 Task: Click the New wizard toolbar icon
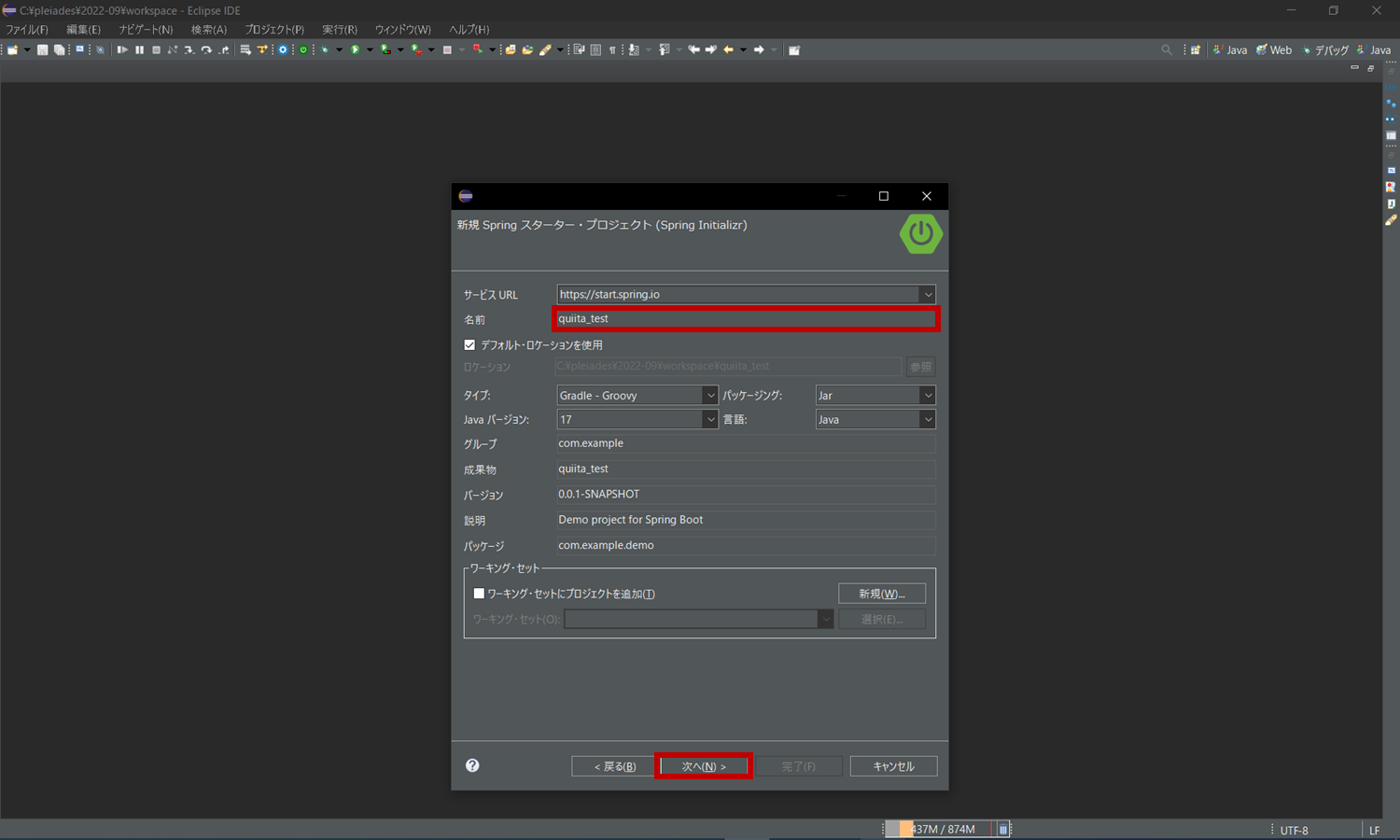pyautogui.click(x=12, y=49)
